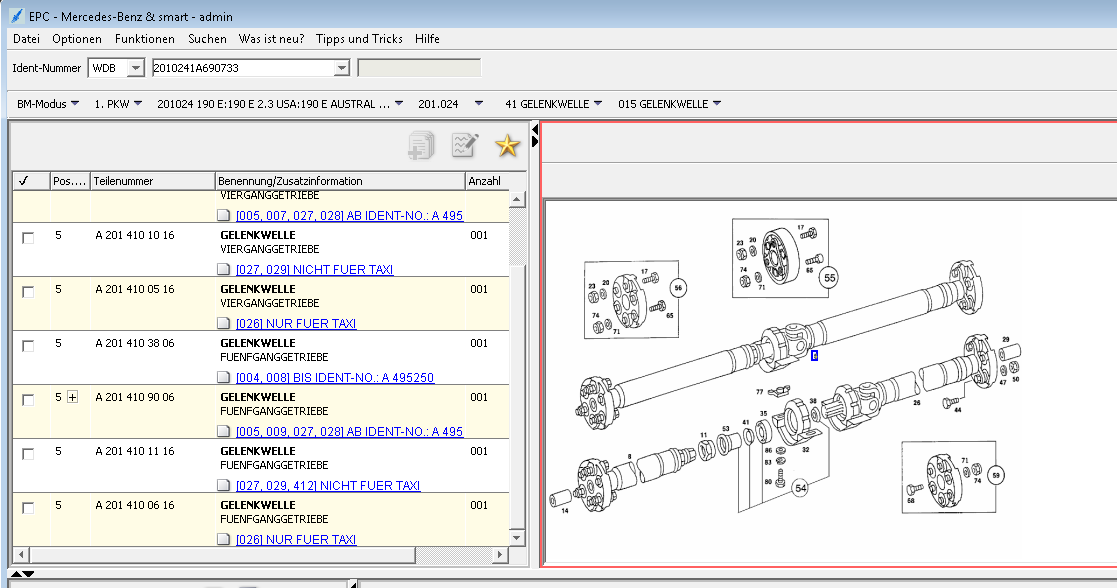Click the add-to-shopping-list document icon
Image resolution: width=1117 pixels, height=588 pixels.
tap(421, 145)
